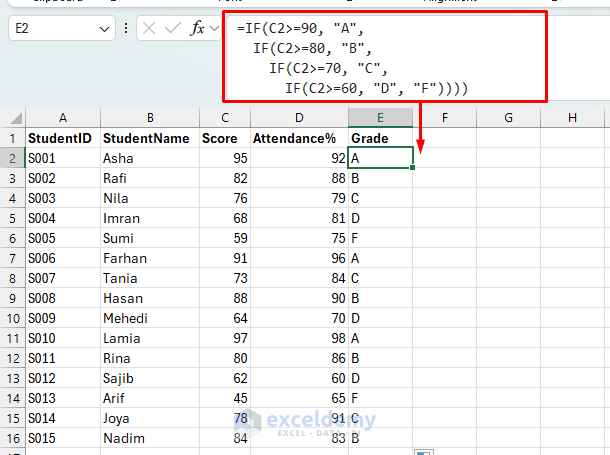Select column G header

(508, 118)
